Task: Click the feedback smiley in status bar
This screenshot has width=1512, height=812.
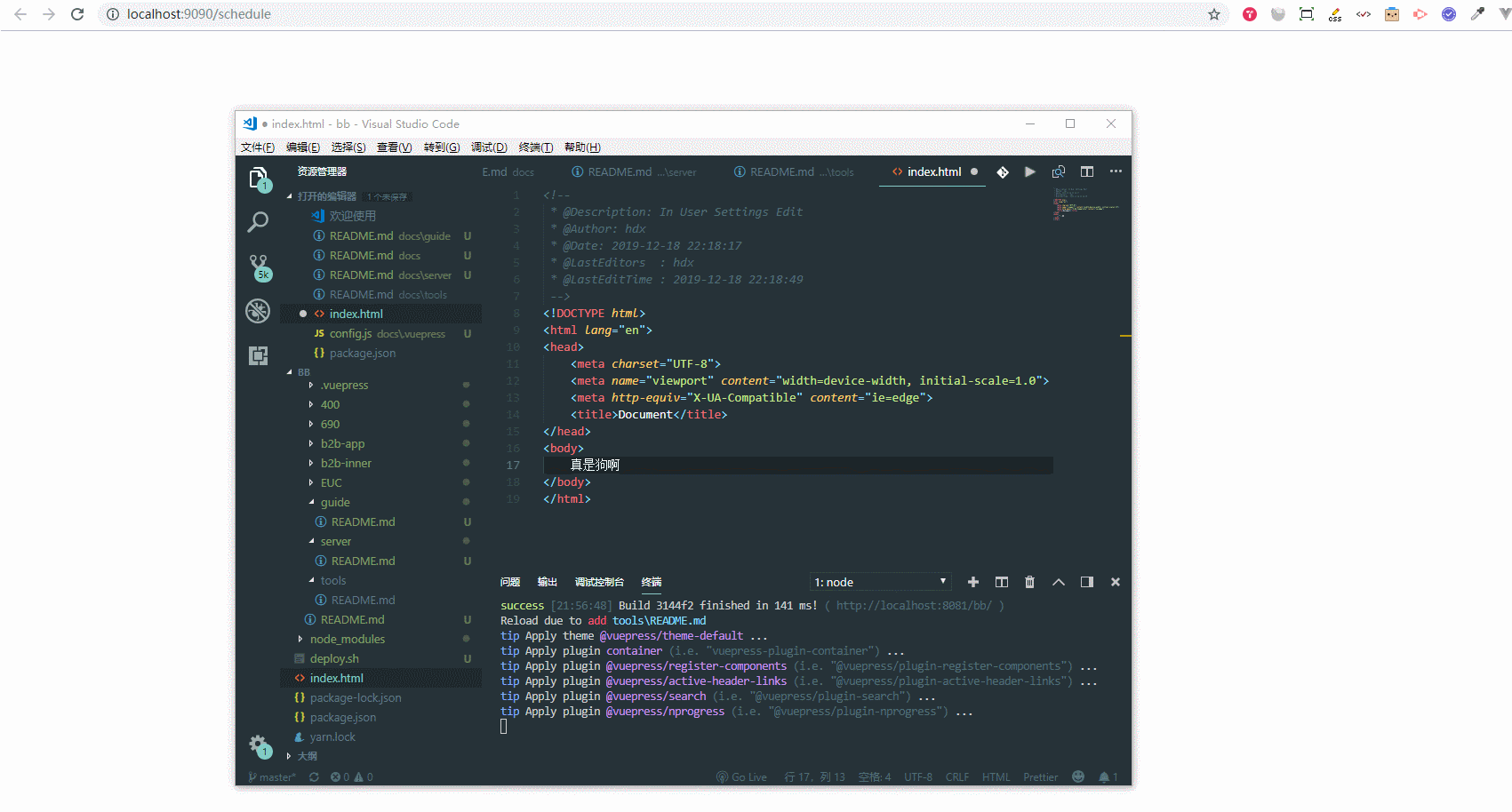Action: click(x=1078, y=776)
